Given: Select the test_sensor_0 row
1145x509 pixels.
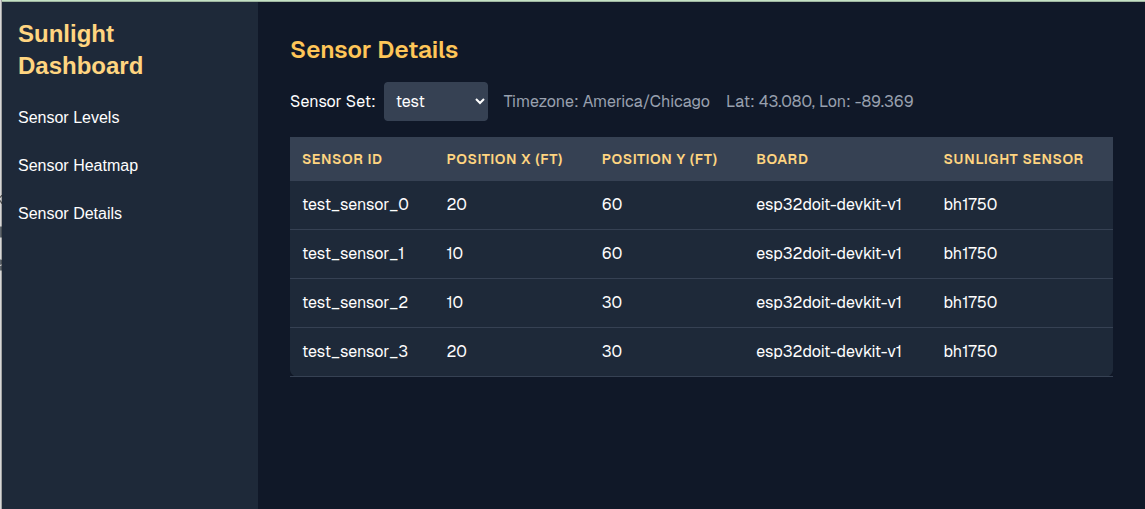Looking at the screenshot, I should 701,205.
